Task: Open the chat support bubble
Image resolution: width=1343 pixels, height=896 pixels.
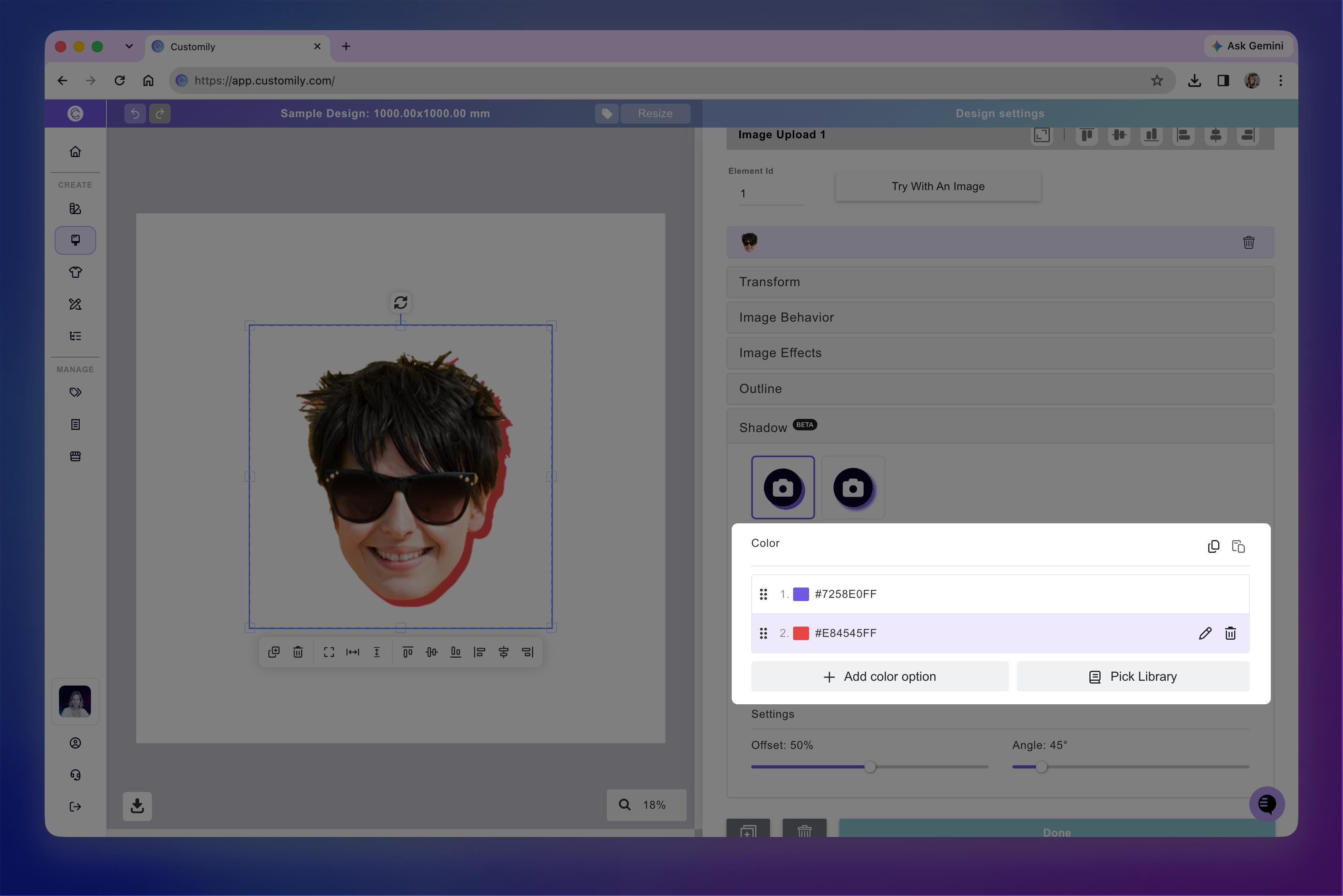Action: click(x=1266, y=804)
